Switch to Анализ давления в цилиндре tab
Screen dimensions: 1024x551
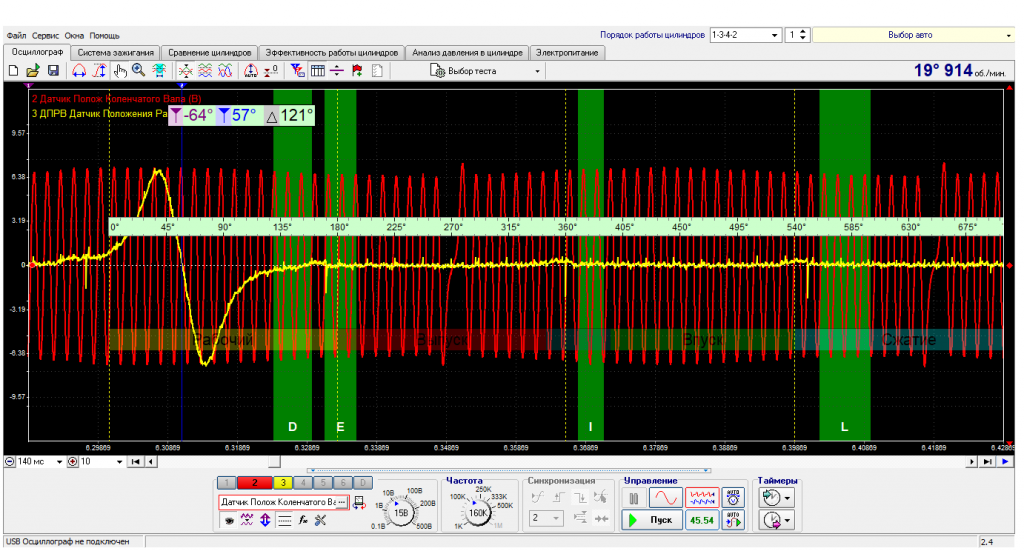pyautogui.click(x=467, y=53)
